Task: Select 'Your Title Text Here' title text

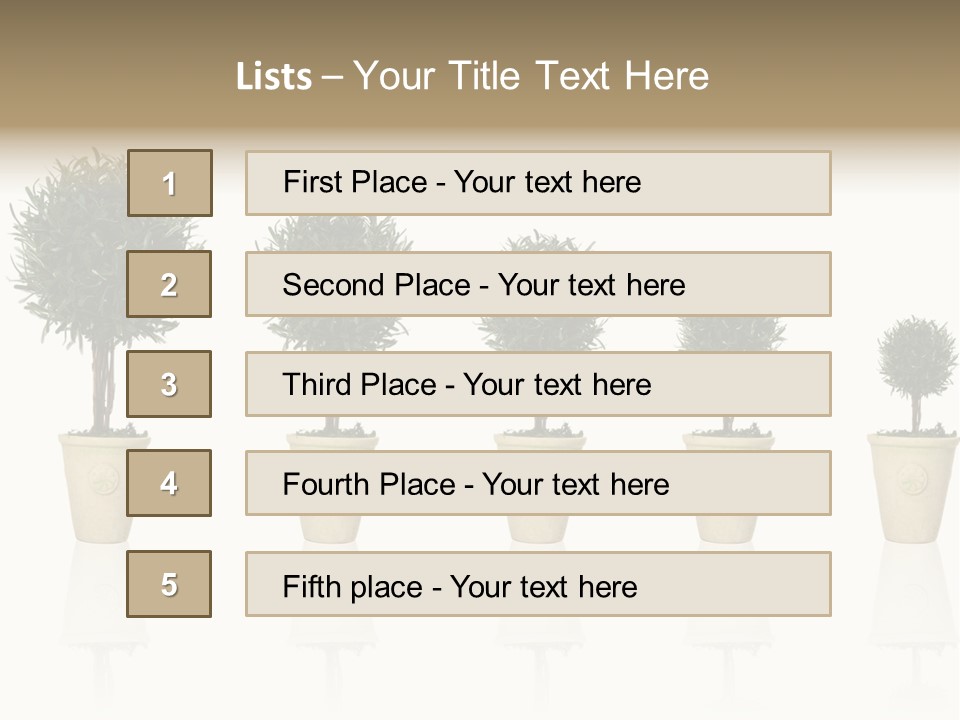Action: click(531, 76)
